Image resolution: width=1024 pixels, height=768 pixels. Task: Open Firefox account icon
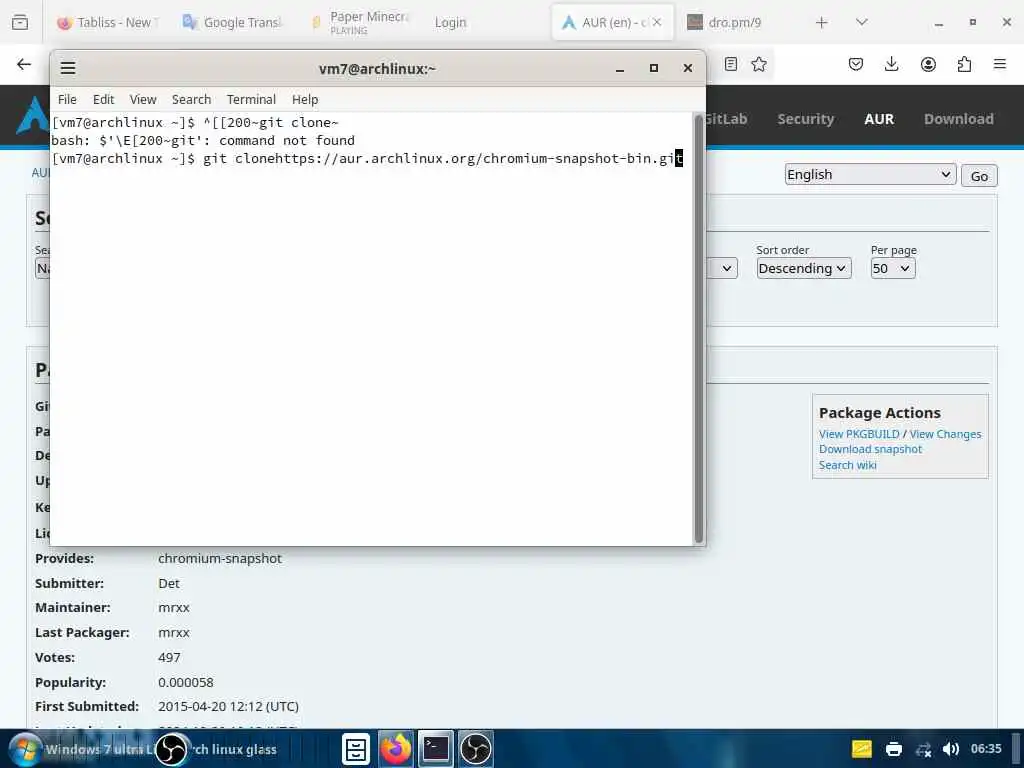point(928,64)
